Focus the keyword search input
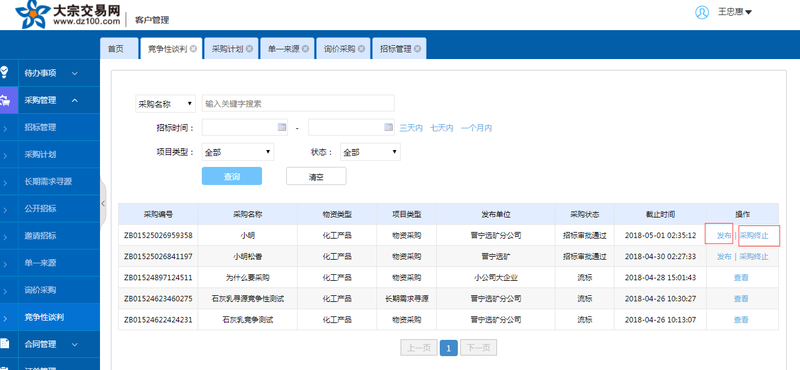The width and height of the screenshot is (800, 370). click(x=298, y=103)
